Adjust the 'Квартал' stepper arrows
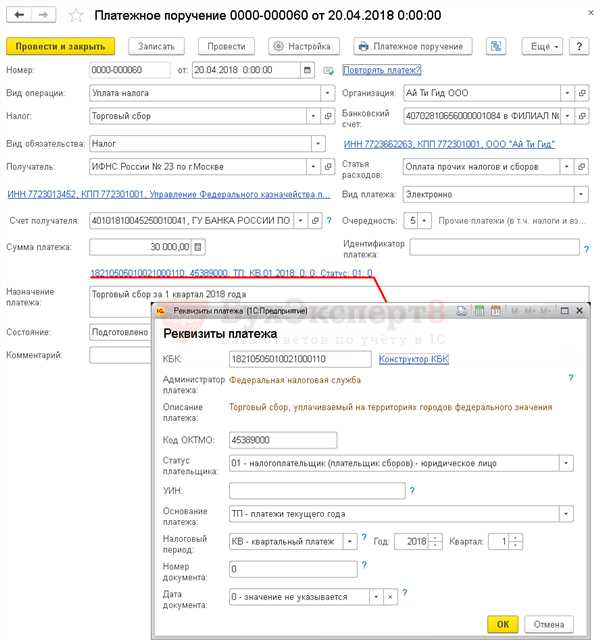This screenshot has height=643, width=600. pyautogui.click(x=516, y=542)
